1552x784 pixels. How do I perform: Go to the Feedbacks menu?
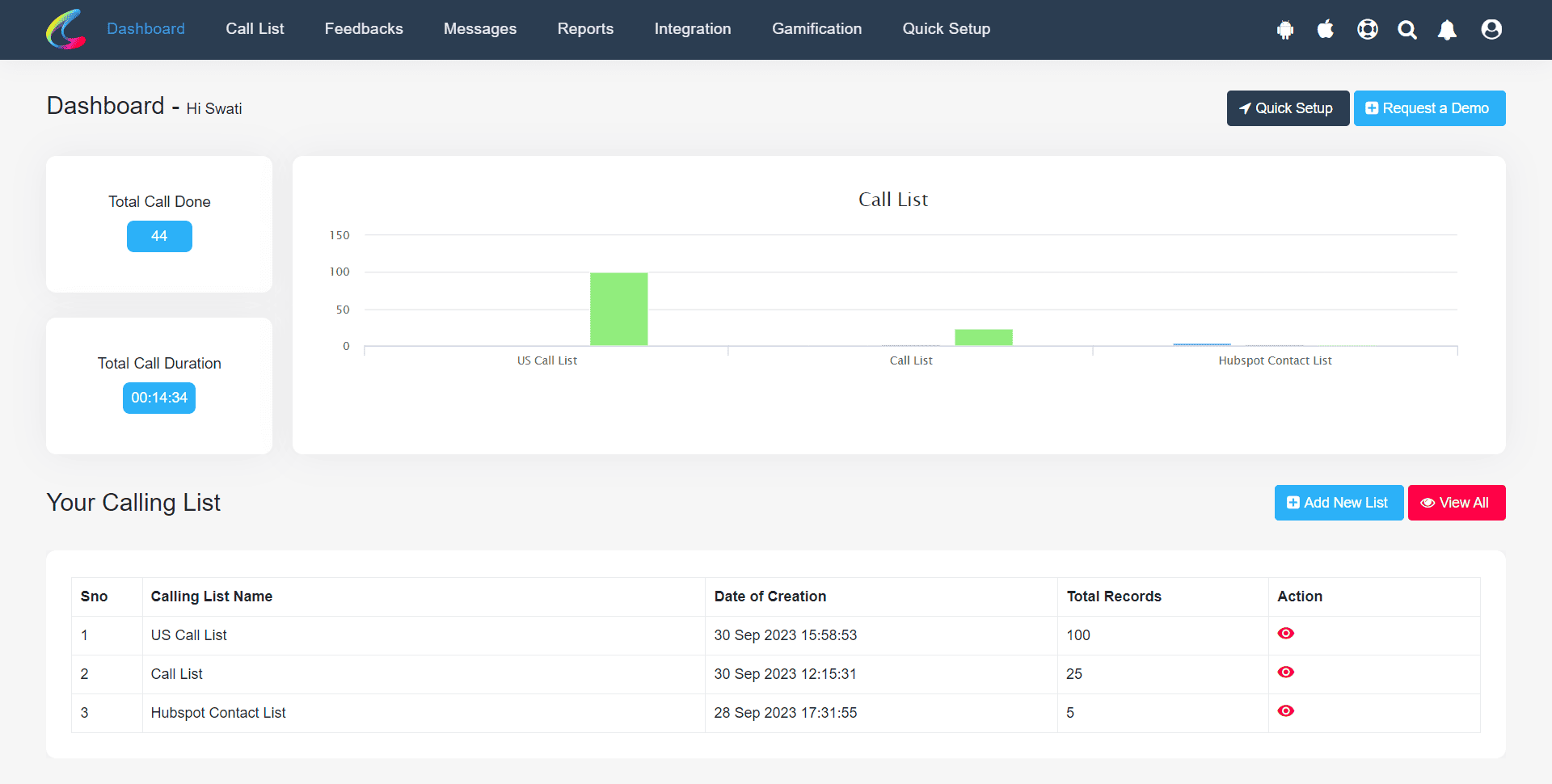pos(364,29)
